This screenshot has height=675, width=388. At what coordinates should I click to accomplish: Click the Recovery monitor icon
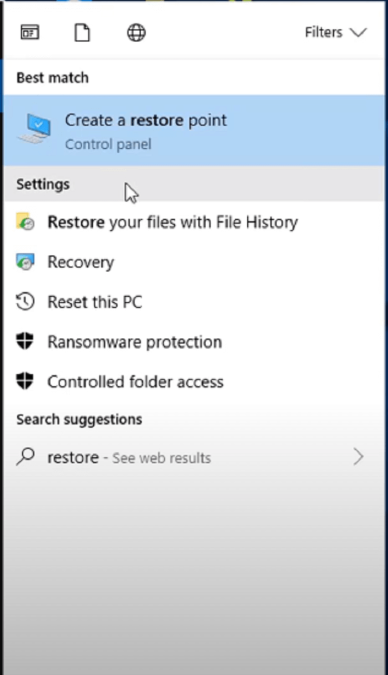25,262
